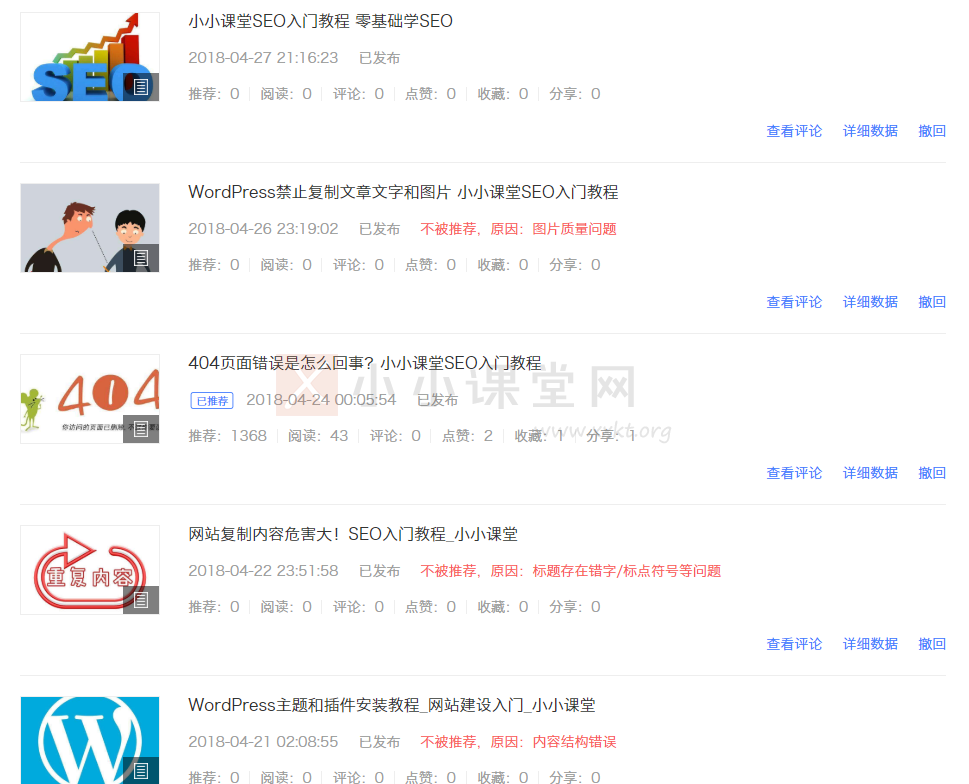The height and width of the screenshot is (784, 969).
Task: Click 查看评论 for the 404页面错误 article
Action: tap(794, 473)
